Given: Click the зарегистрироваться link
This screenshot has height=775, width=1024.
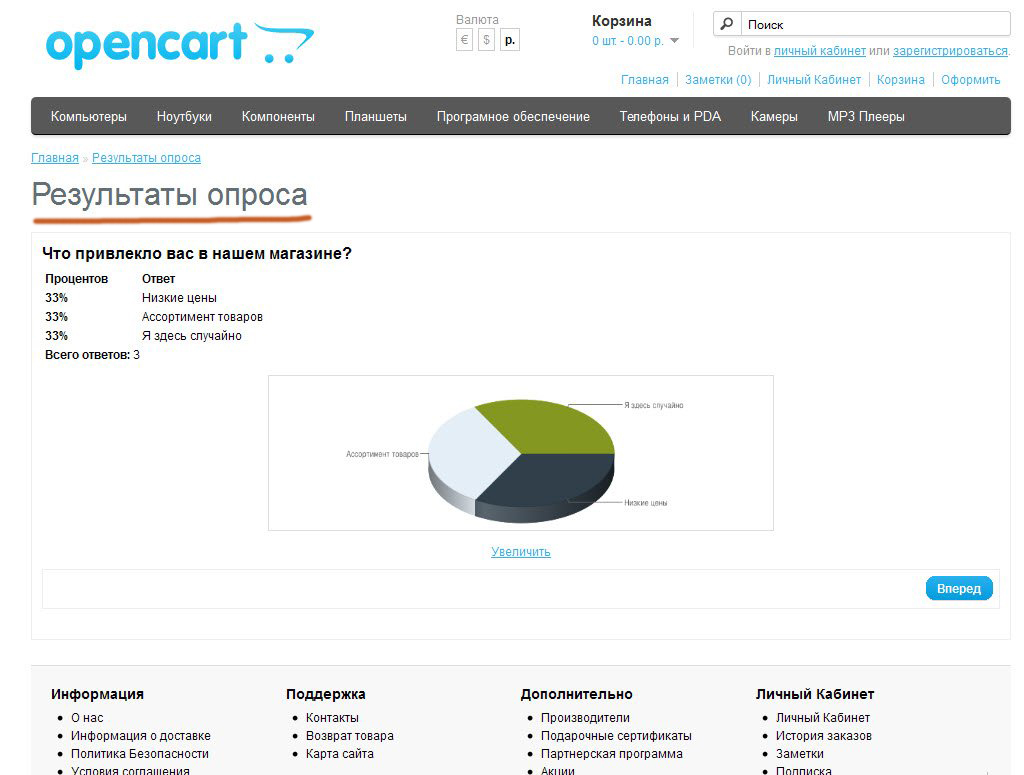Looking at the screenshot, I should click(950, 50).
